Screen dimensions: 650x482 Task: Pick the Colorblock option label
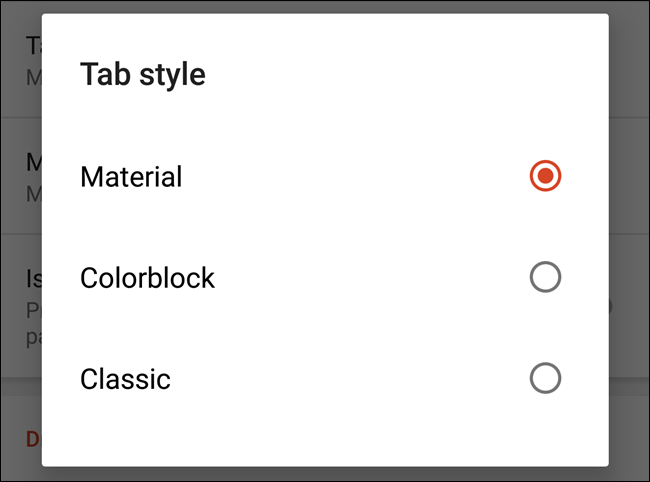pos(147,277)
